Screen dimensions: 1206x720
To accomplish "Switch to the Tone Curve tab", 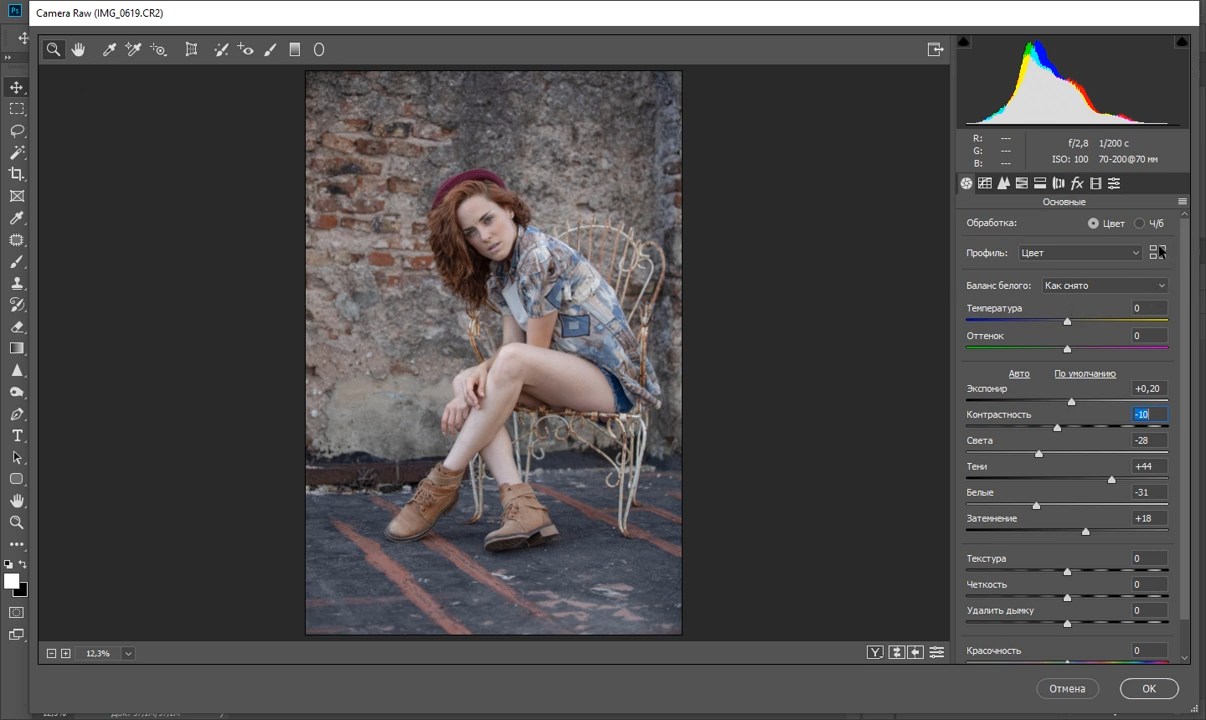I will click(985, 183).
